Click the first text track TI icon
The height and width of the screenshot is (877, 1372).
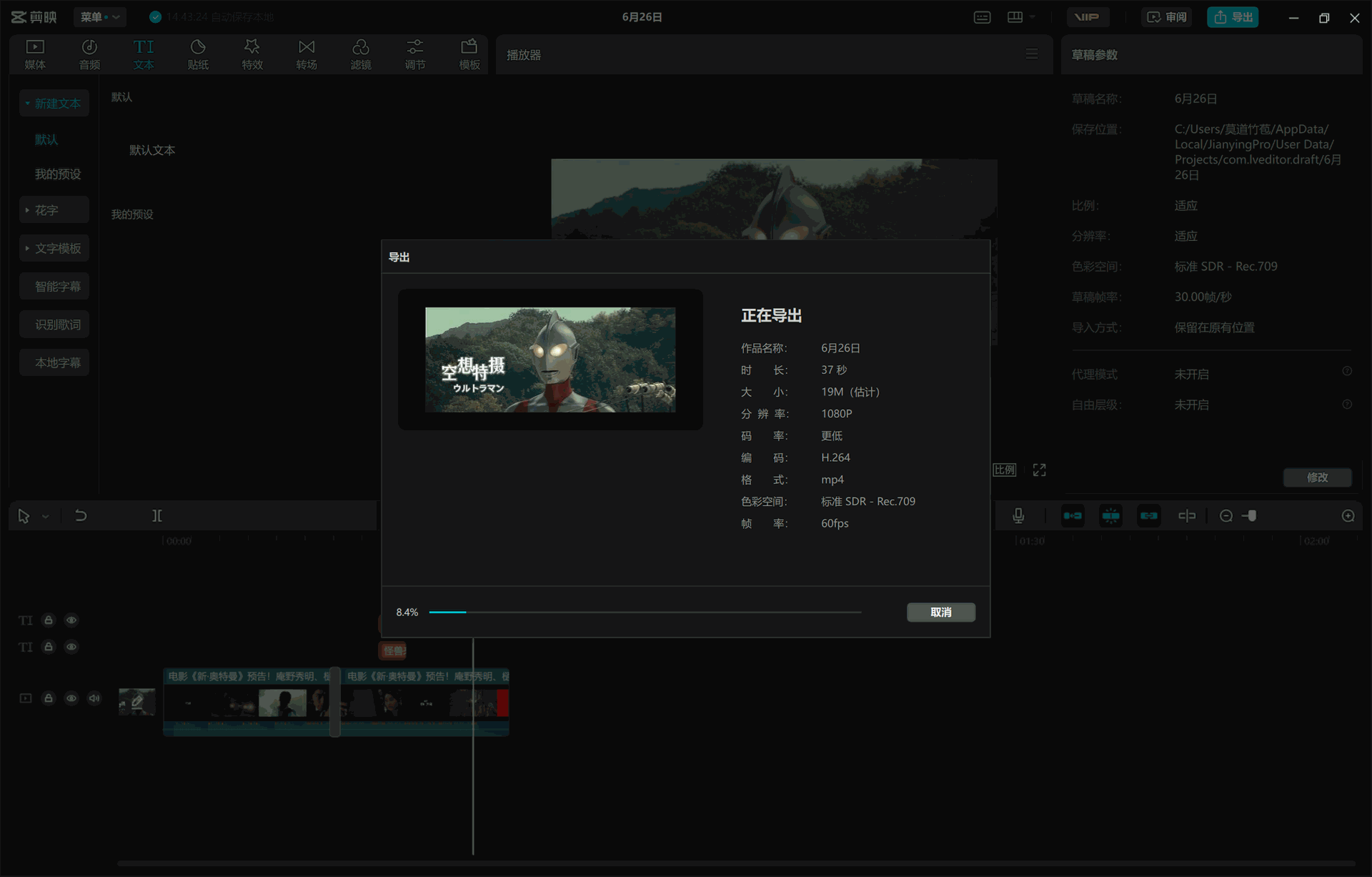(x=26, y=620)
